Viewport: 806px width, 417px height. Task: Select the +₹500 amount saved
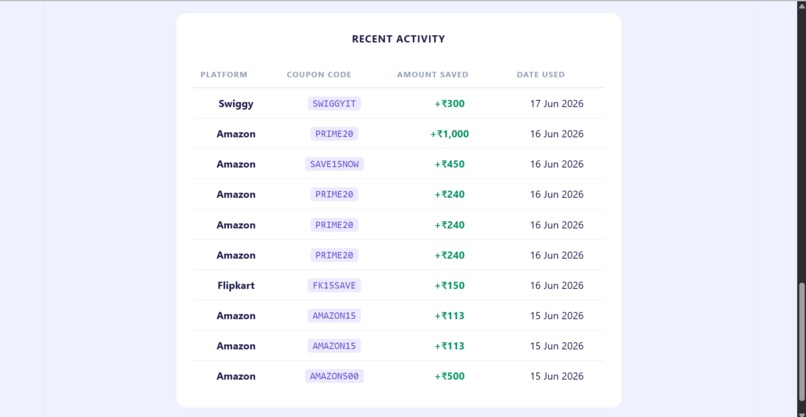[x=449, y=376]
